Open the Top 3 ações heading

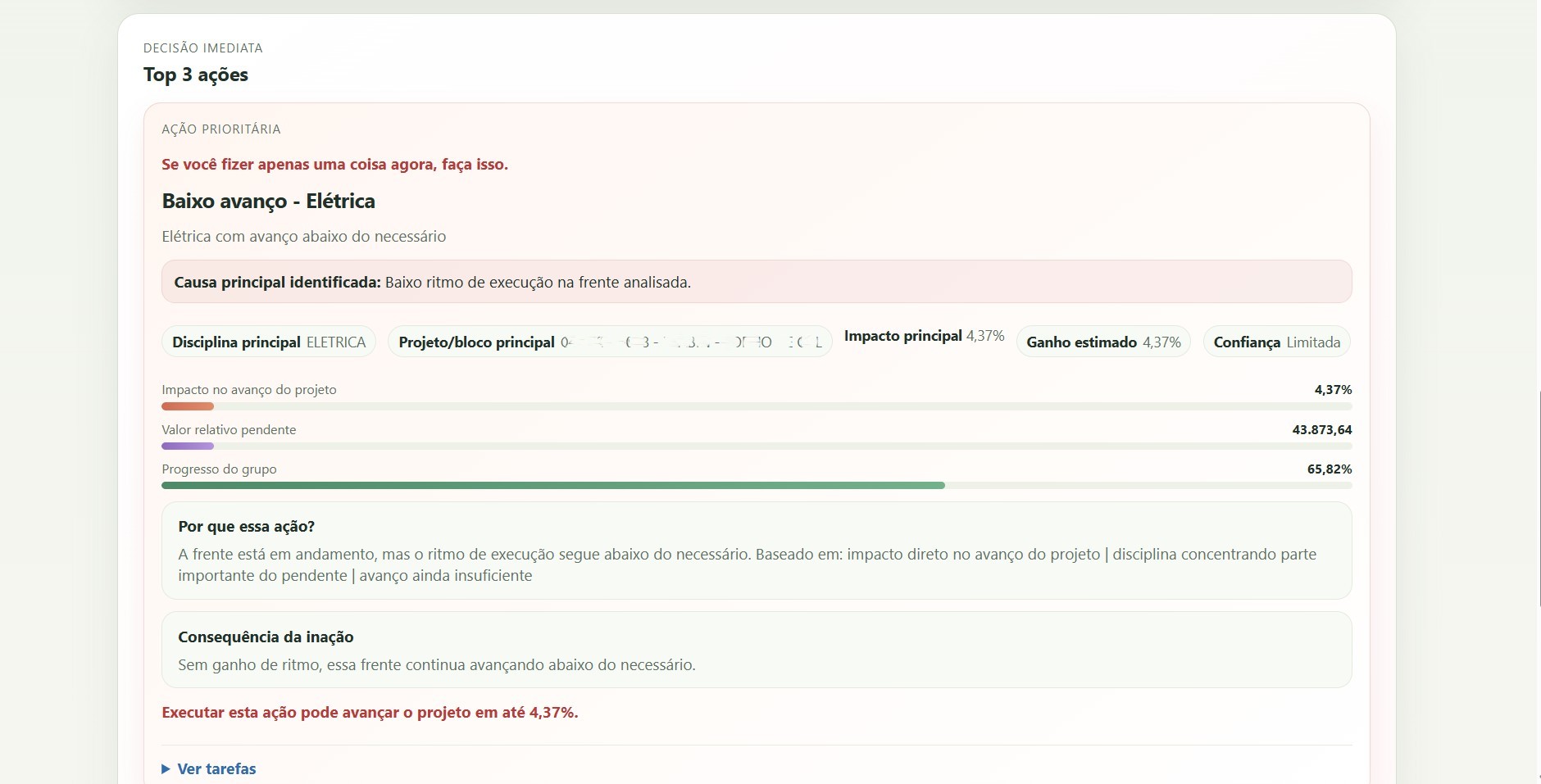[x=195, y=75]
